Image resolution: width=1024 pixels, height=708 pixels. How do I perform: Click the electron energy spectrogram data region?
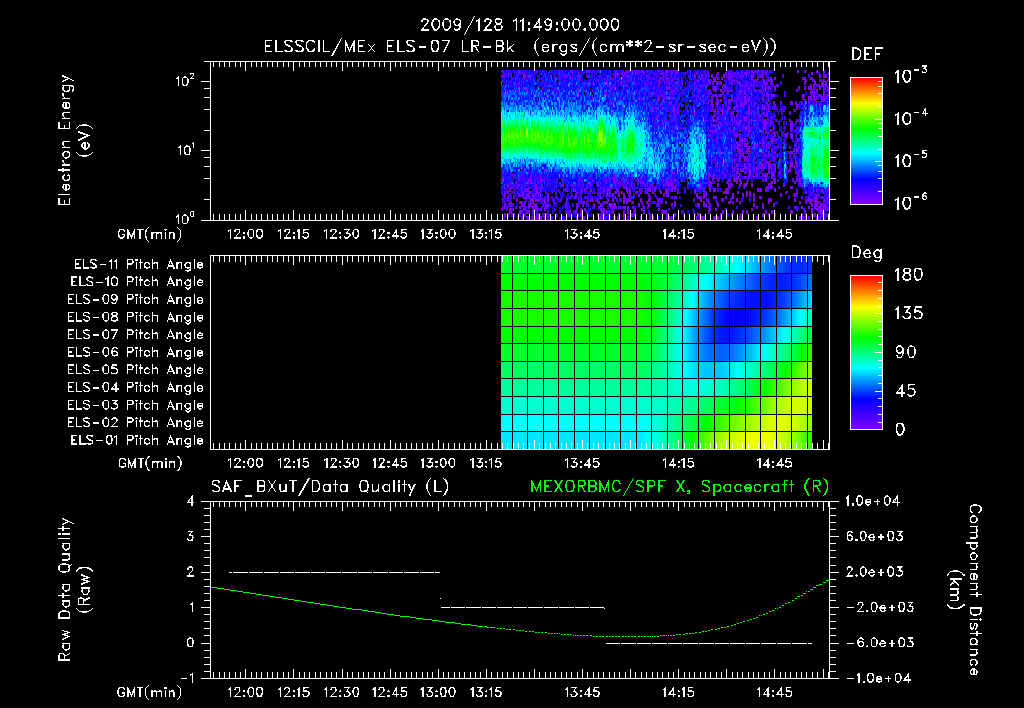click(x=665, y=143)
